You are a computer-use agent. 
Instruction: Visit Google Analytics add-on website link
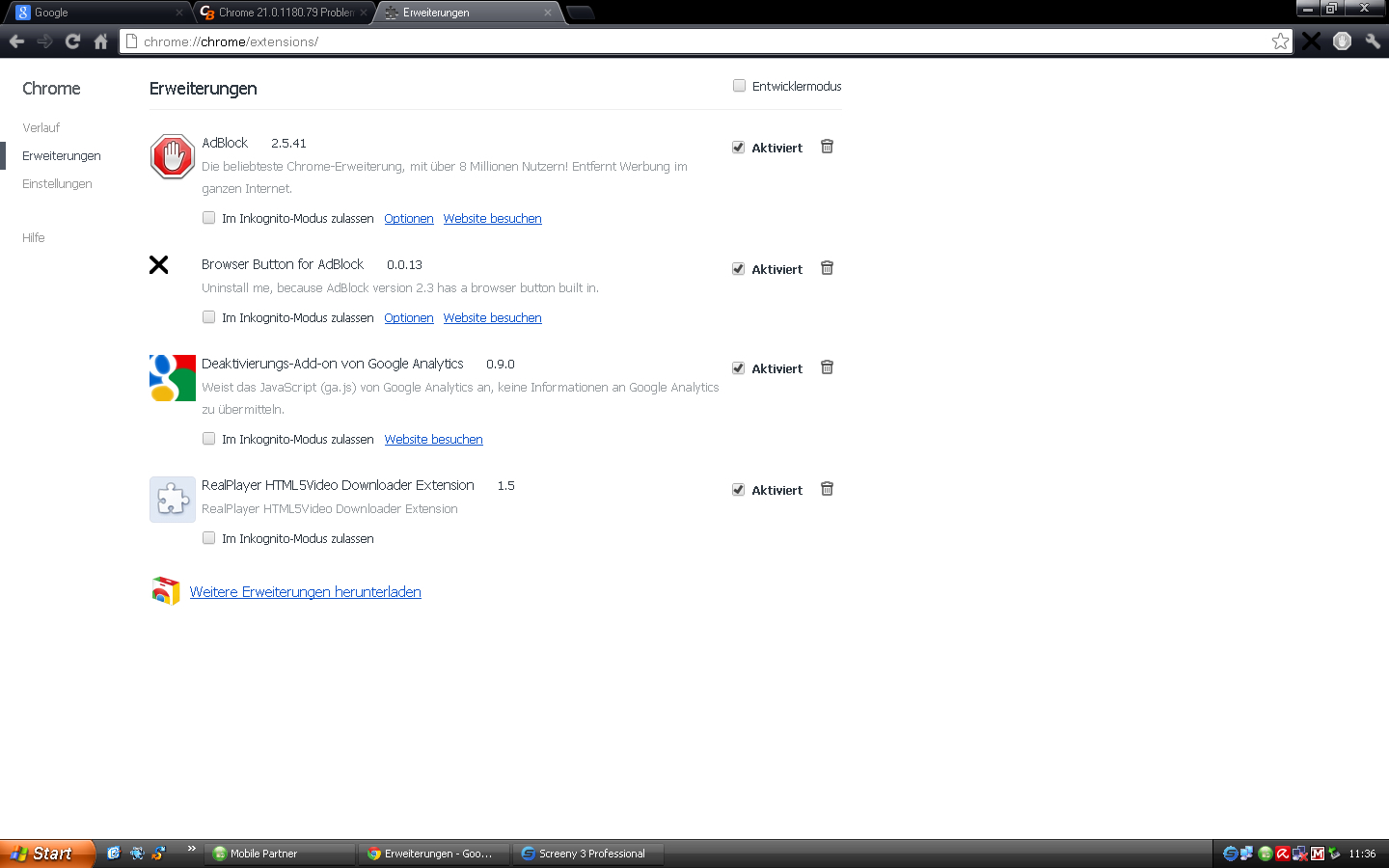(434, 440)
